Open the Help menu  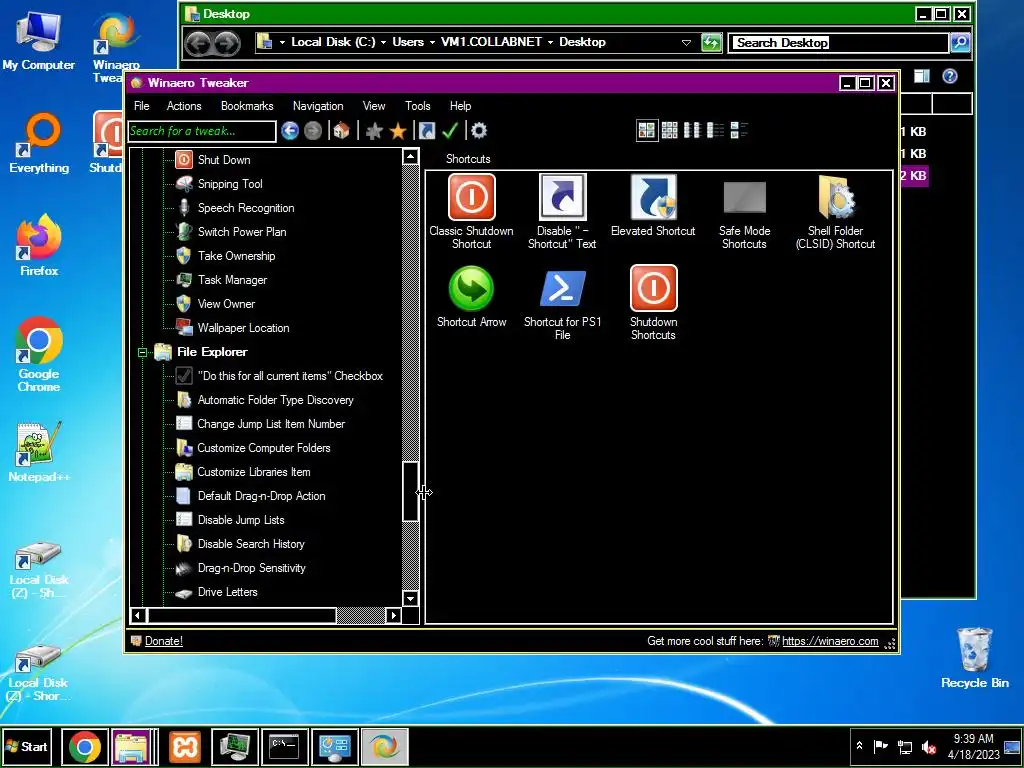click(x=460, y=106)
